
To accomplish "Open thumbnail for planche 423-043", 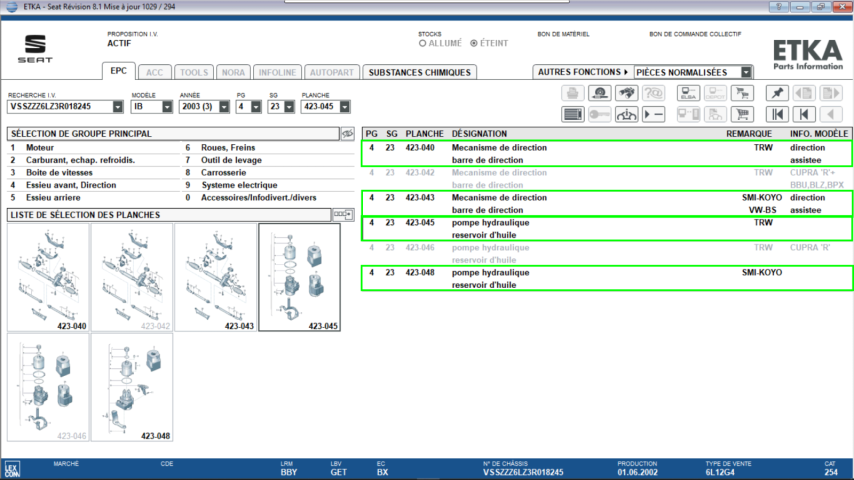I will (216, 277).
